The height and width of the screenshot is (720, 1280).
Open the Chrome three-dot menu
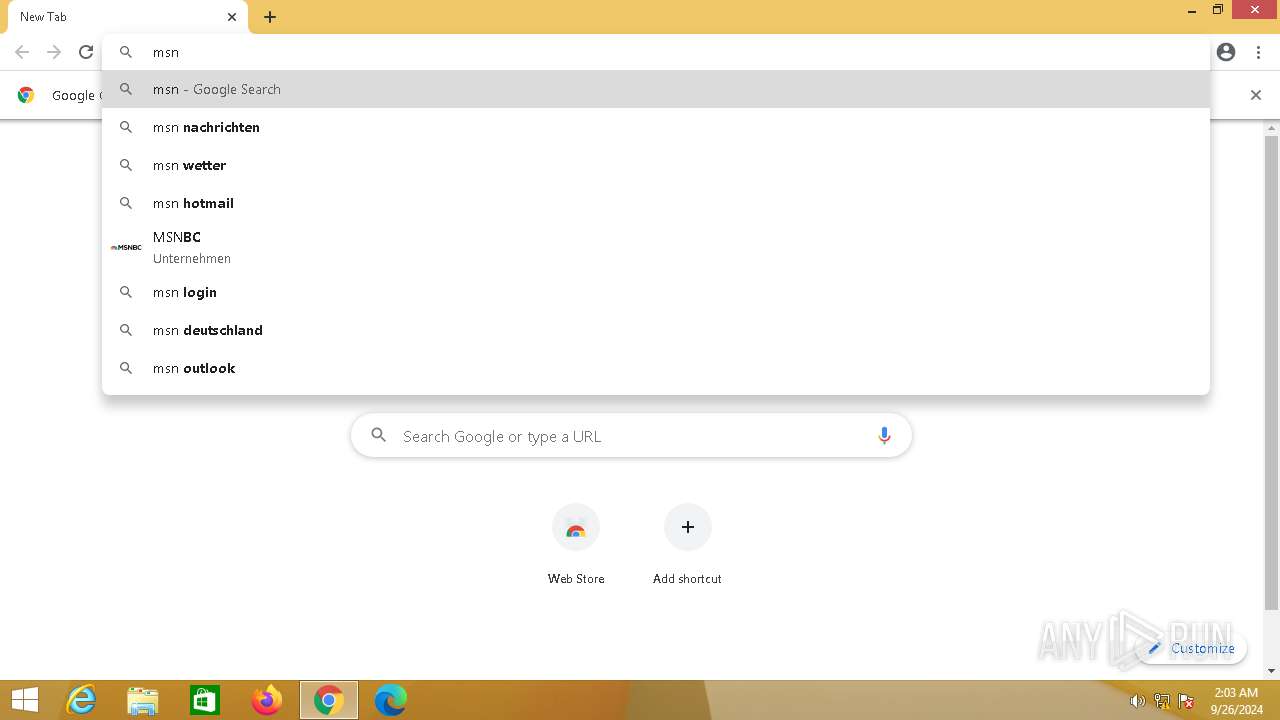(x=1258, y=52)
